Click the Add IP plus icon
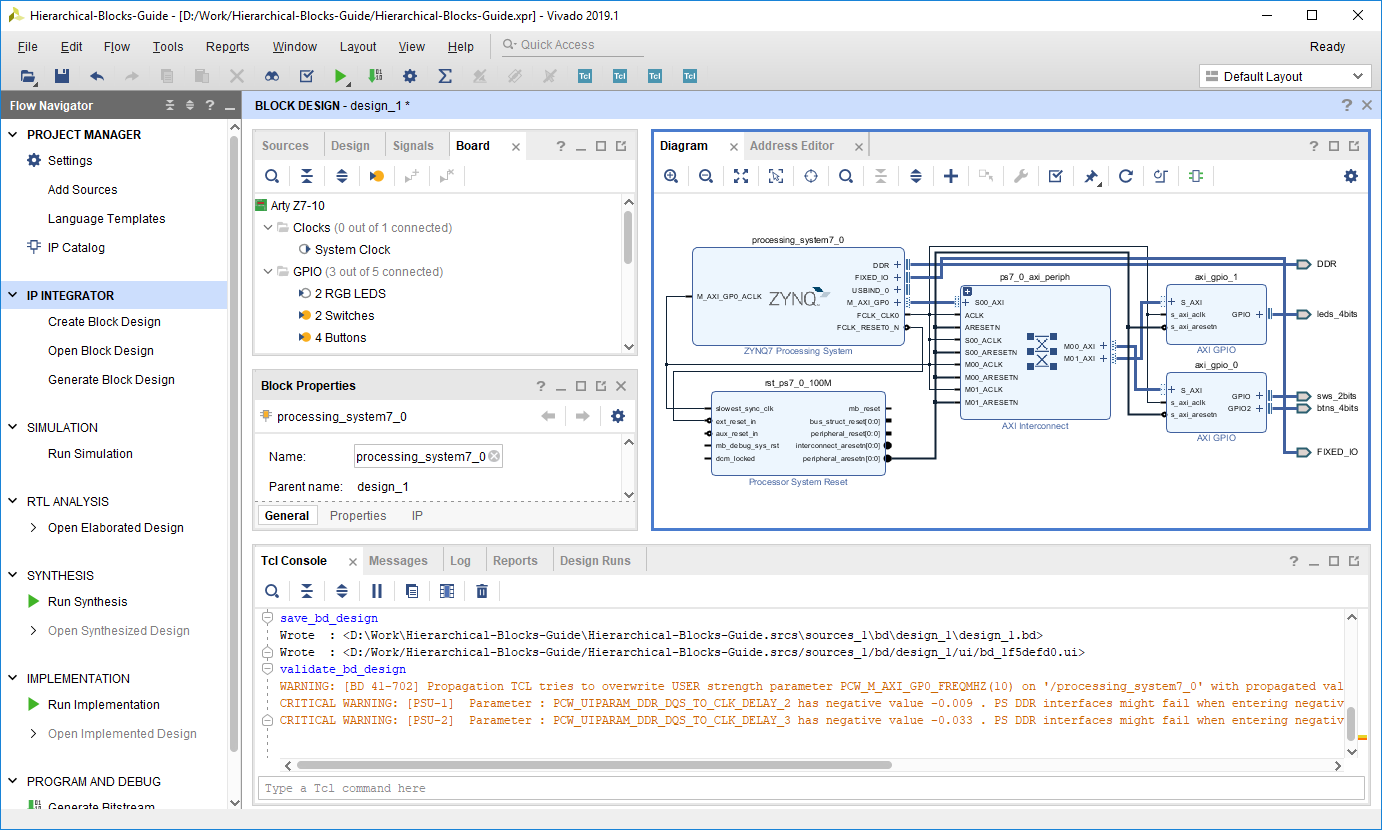This screenshot has width=1382, height=830. [x=951, y=176]
